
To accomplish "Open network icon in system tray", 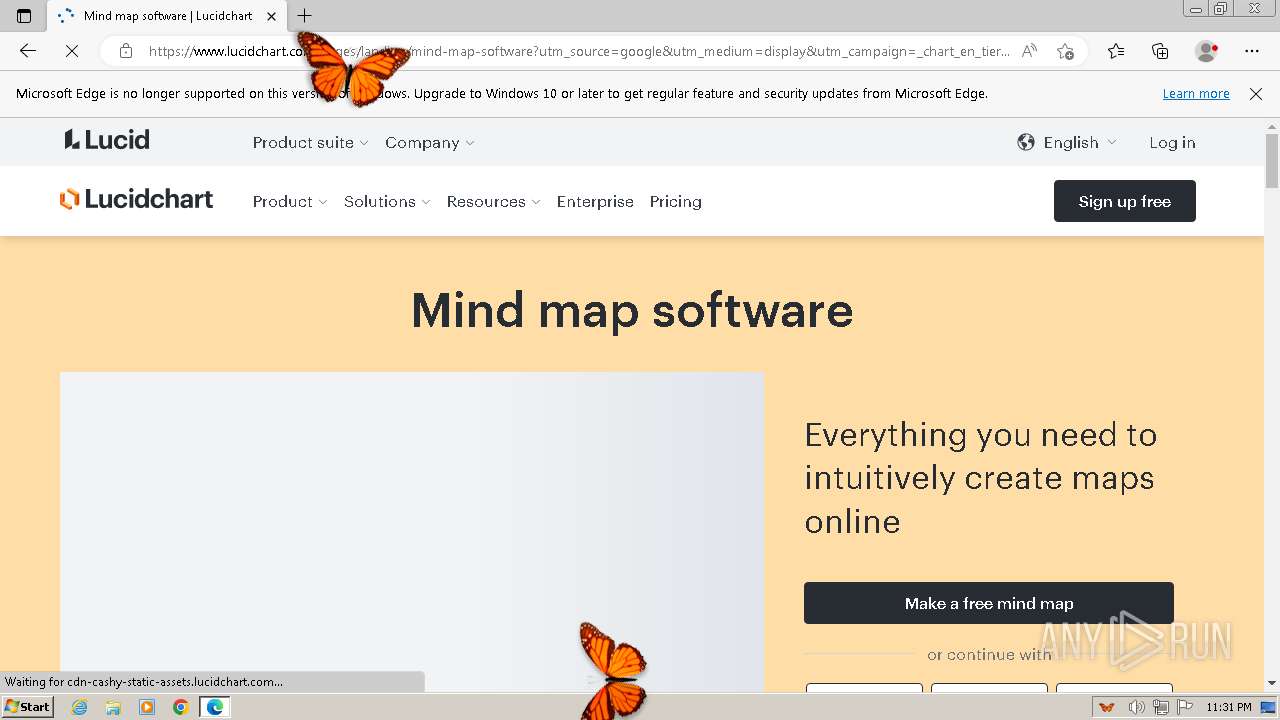I will point(1160,707).
